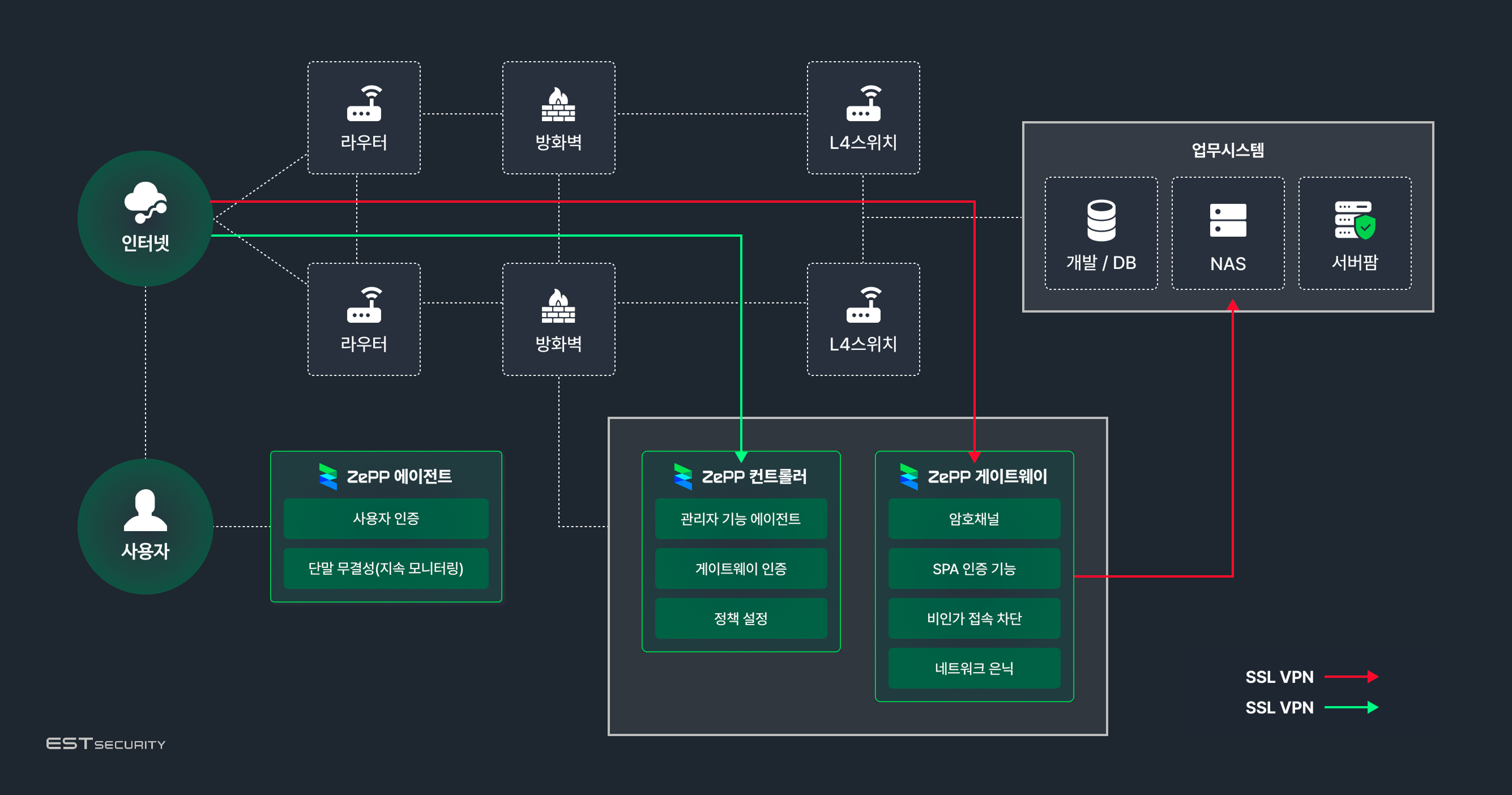Click 단말 무결성(지속 모니터링) button

coord(386,569)
